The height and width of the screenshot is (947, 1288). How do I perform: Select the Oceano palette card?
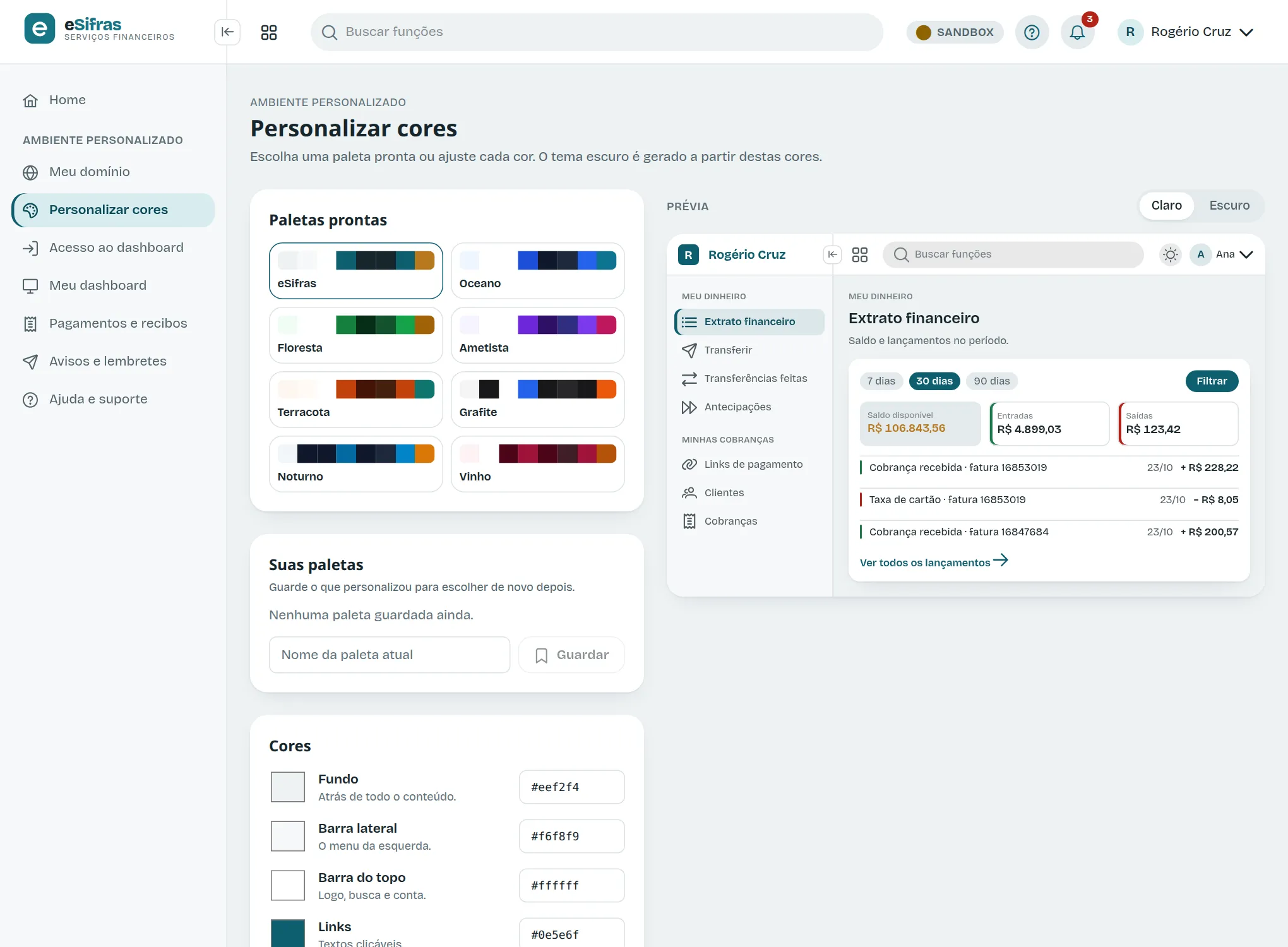click(538, 271)
